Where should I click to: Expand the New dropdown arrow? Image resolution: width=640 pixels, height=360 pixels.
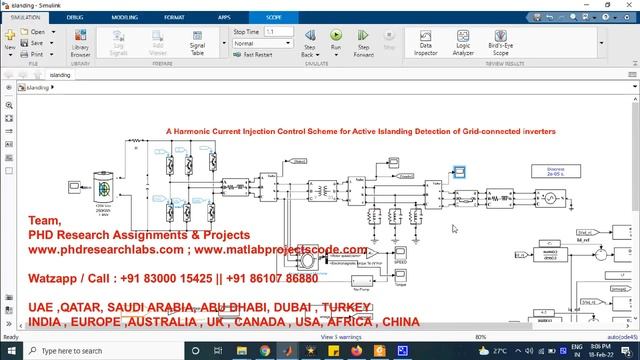(x=10, y=55)
